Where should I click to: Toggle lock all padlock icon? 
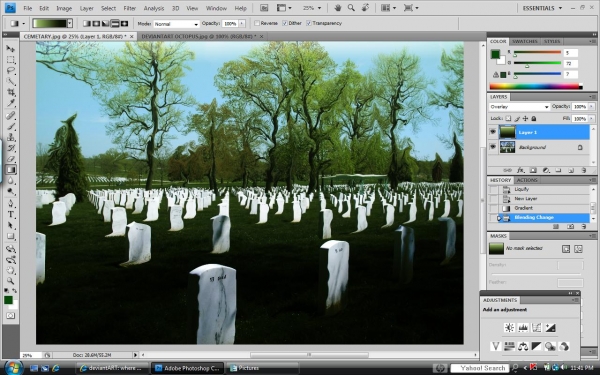click(x=534, y=119)
